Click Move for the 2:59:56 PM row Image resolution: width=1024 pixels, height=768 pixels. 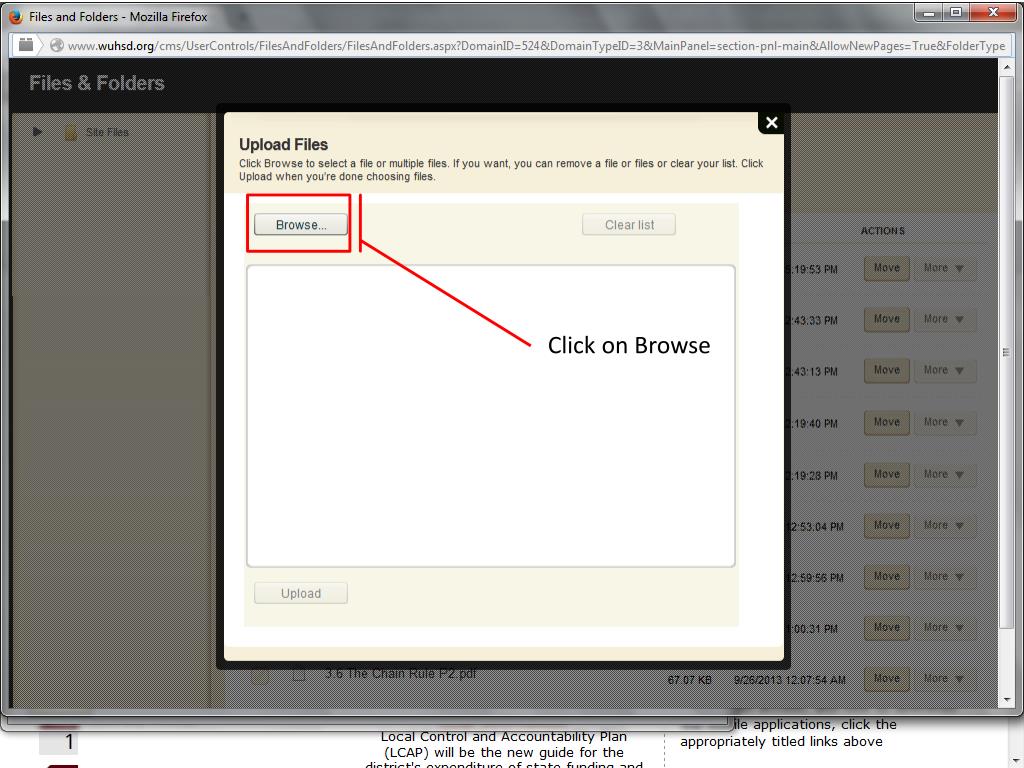click(x=886, y=577)
